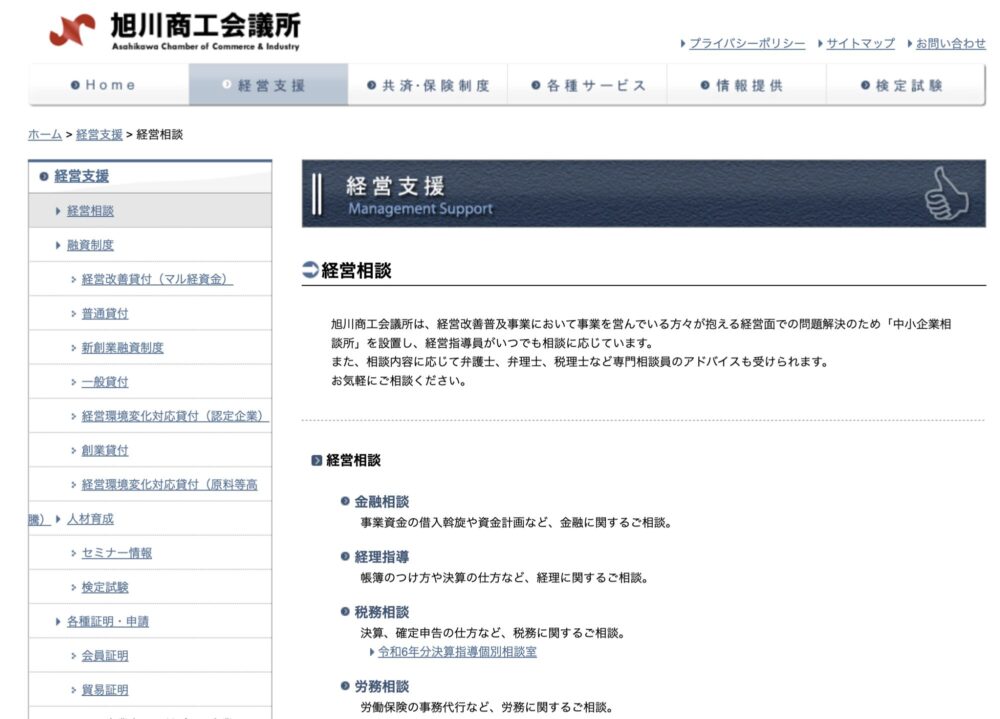Screen dimensions: 1000x719
Task: Go to the 検定試験 navigation tab
Action: (906, 86)
